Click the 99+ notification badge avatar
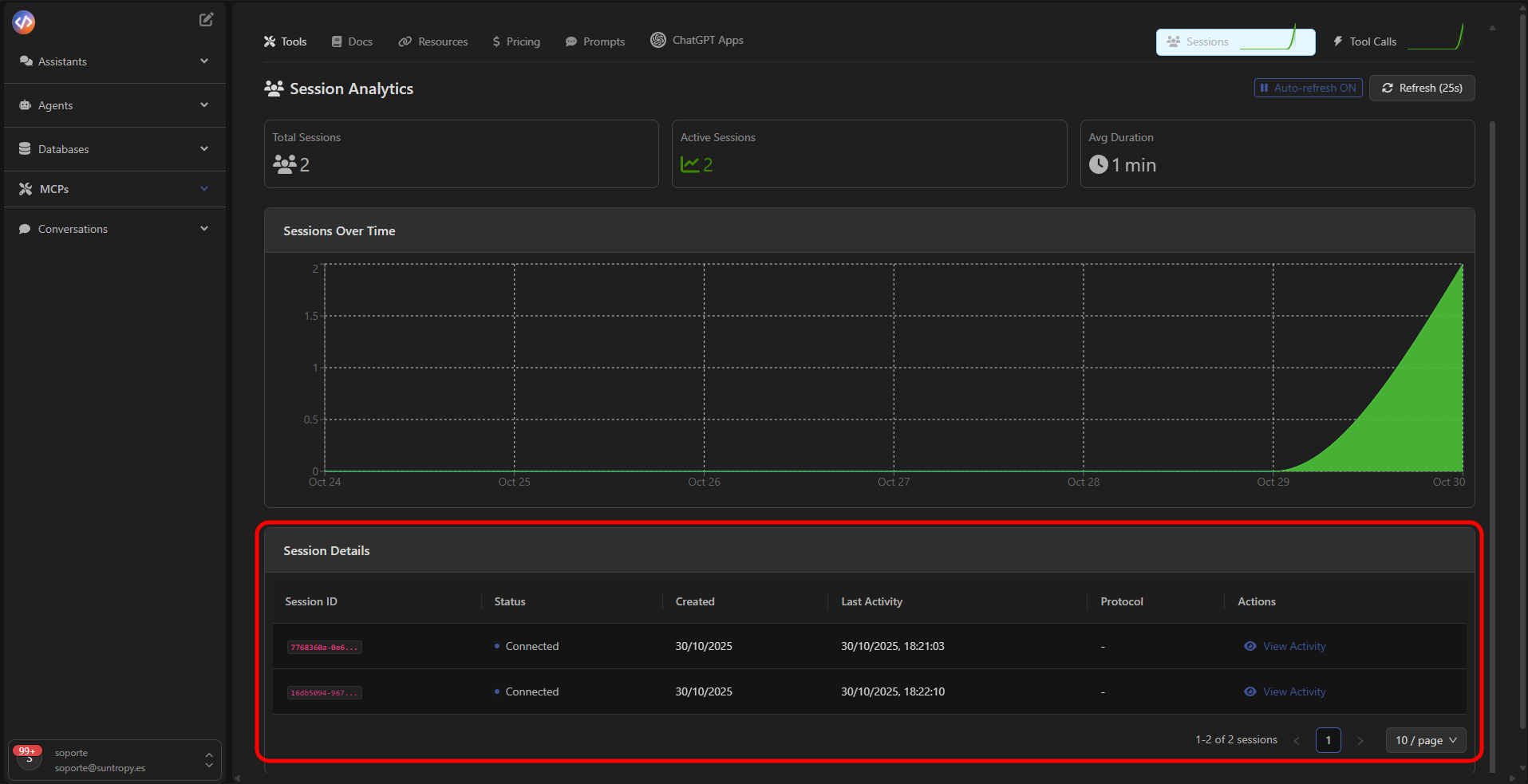Image resolution: width=1528 pixels, height=784 pixels. pyautogui.click(x=29, y=755)
